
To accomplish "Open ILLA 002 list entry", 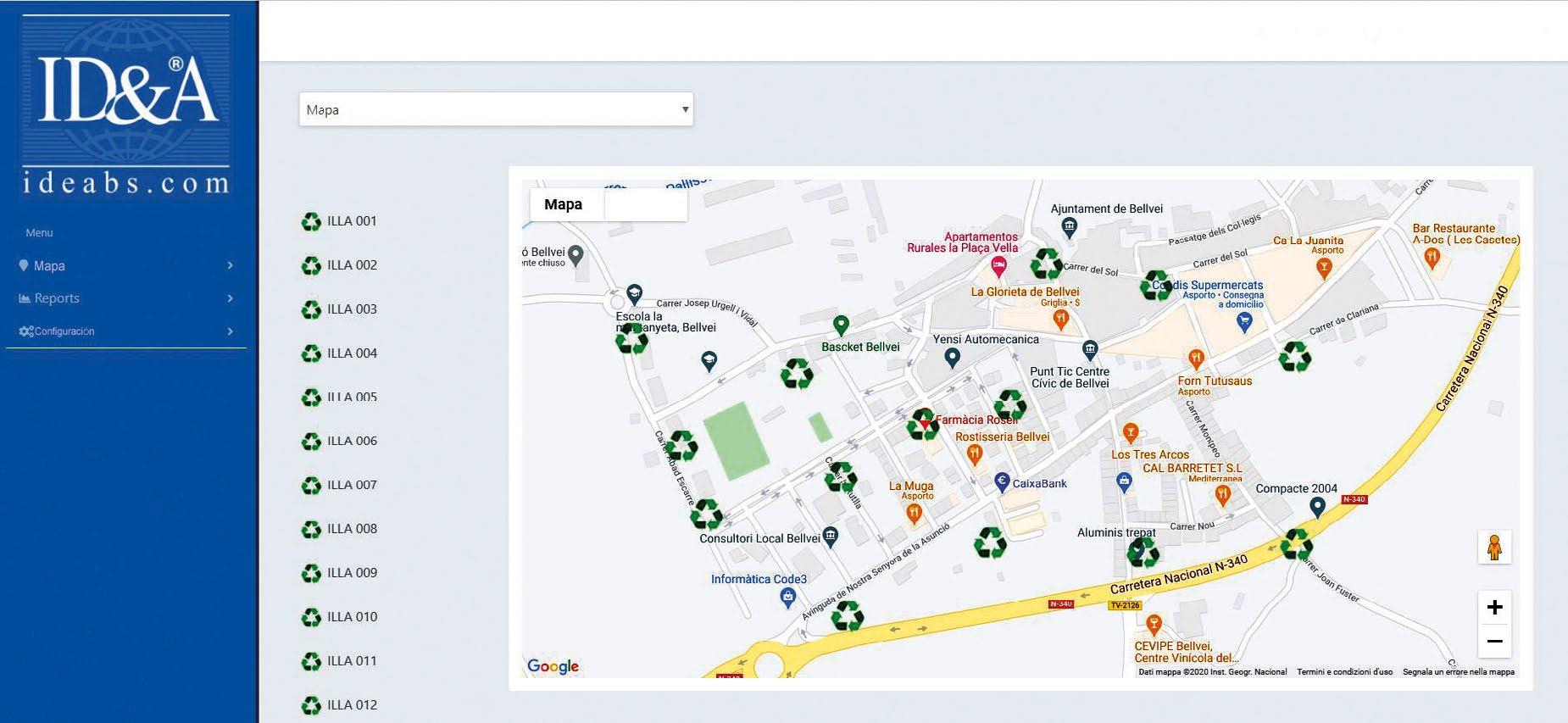I will point(339,265).
